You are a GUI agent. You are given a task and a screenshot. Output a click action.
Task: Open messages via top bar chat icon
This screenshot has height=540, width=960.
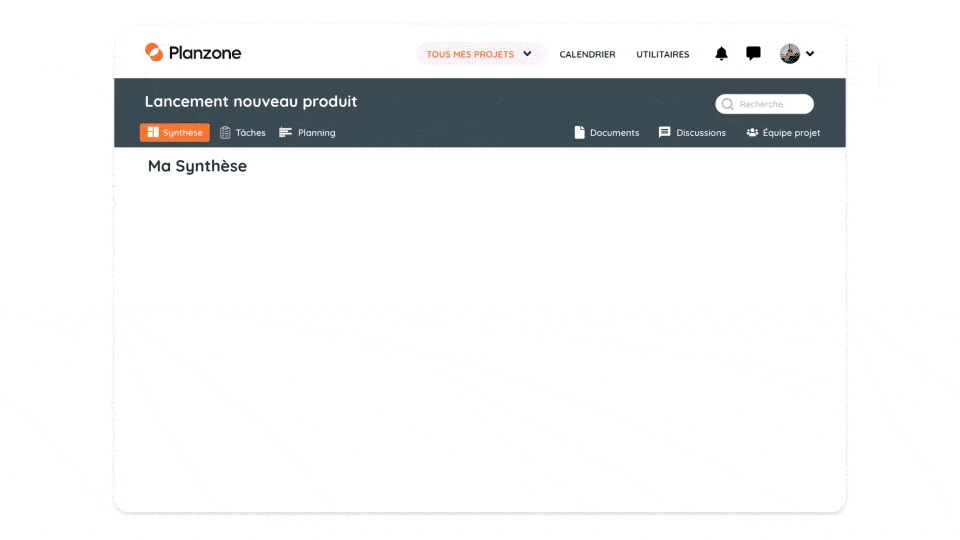[753, 54]
